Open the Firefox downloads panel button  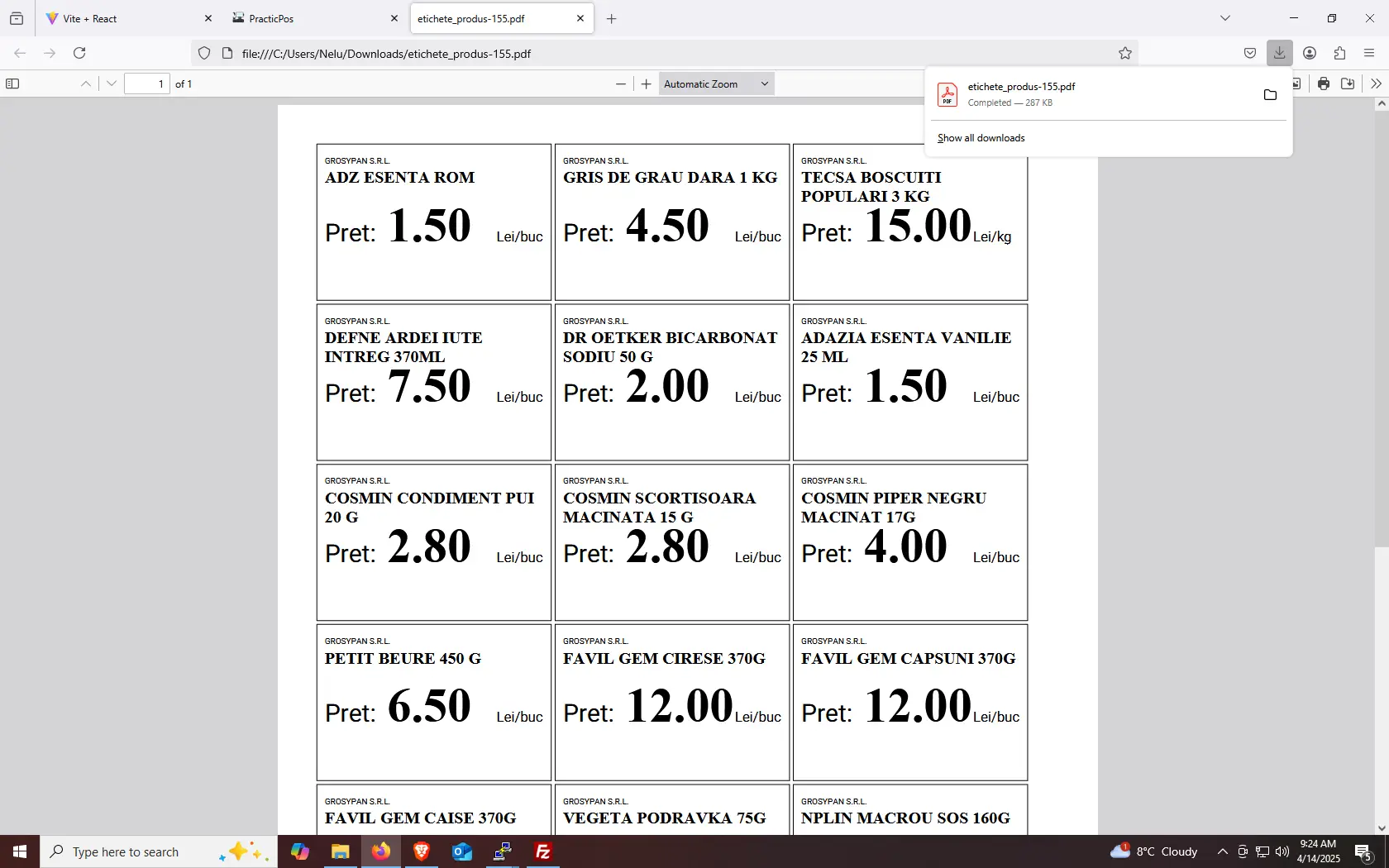(1279, 53)
